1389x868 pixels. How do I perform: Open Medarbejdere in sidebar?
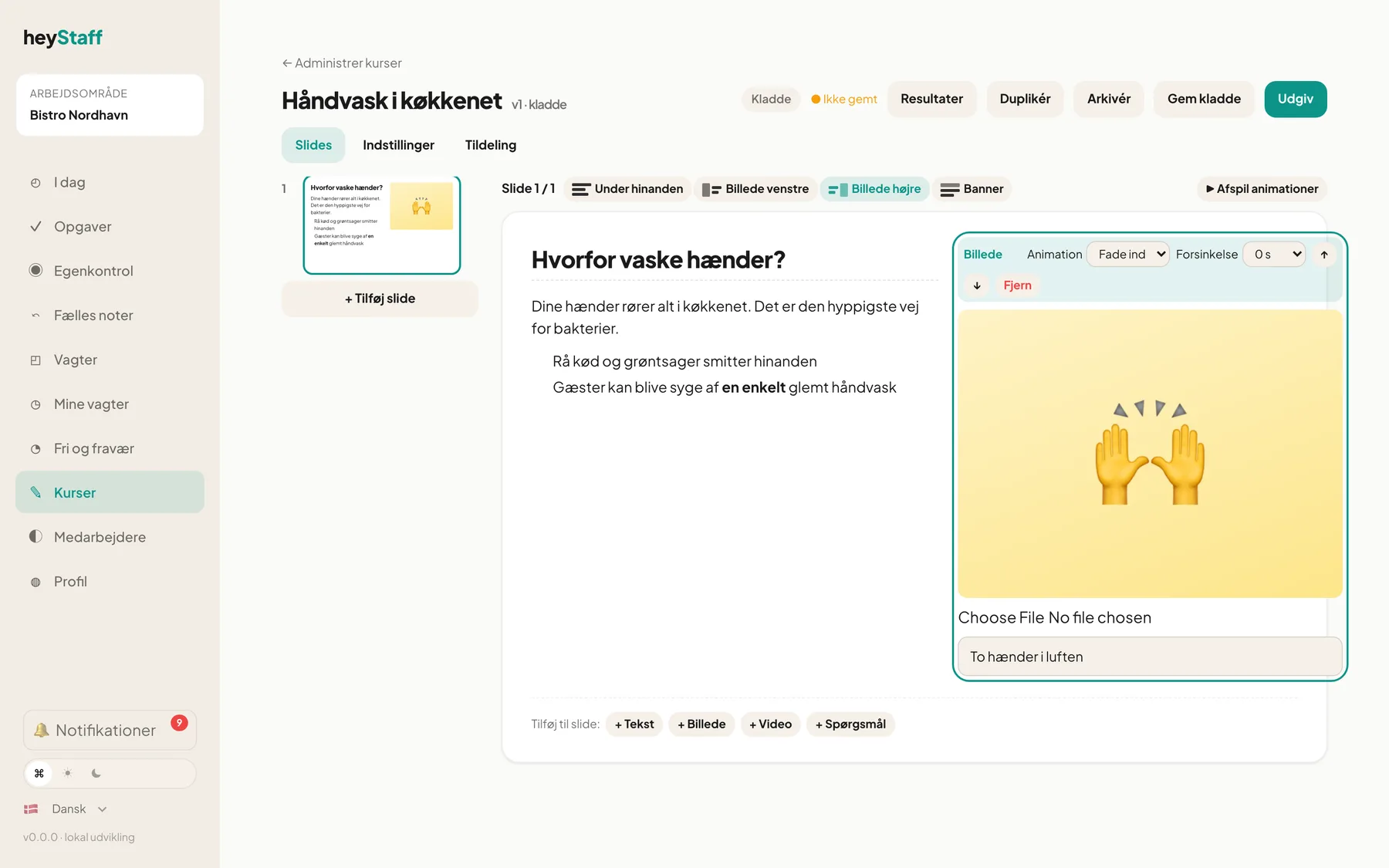110,537
